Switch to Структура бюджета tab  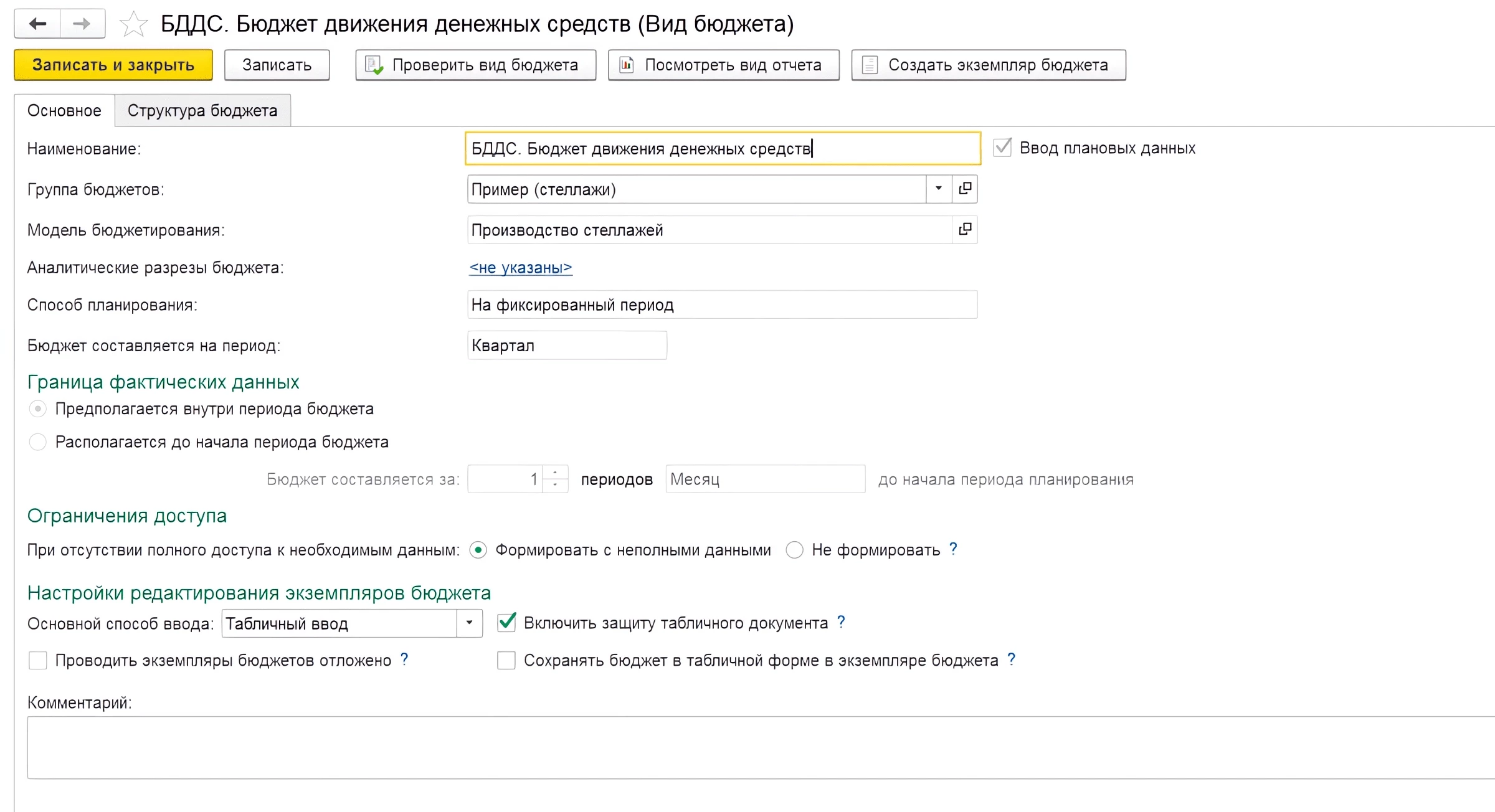[x=202, y=110]
